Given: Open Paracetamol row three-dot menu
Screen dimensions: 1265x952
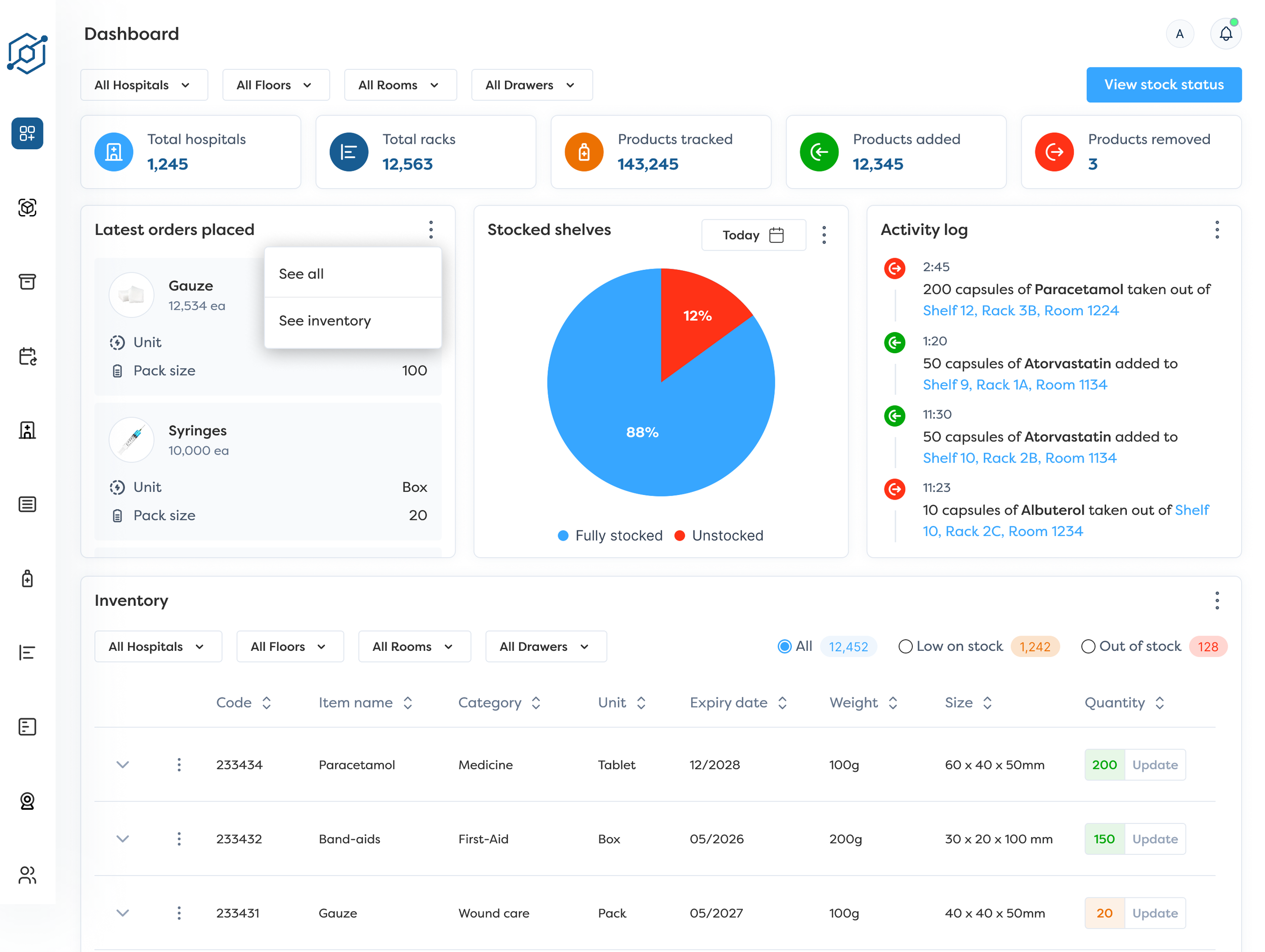Looking at the screenshot, I should (179, 765).
